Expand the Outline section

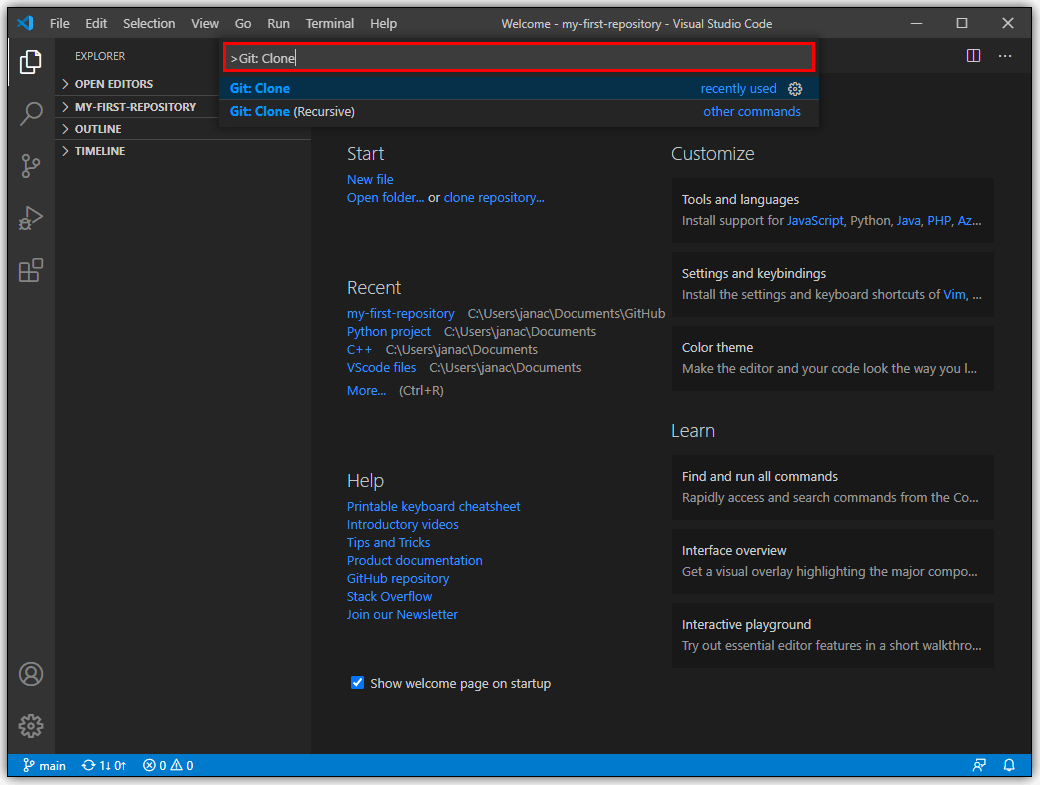coord(183,129)
